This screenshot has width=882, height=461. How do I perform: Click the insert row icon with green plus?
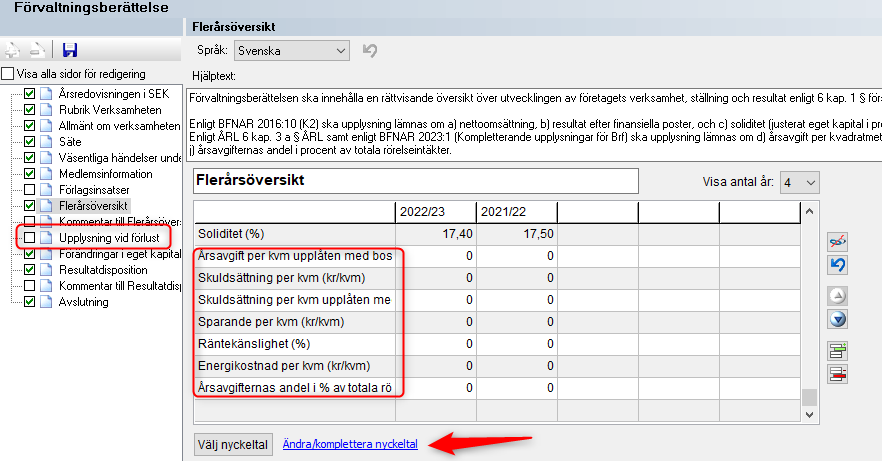point(838,351)
